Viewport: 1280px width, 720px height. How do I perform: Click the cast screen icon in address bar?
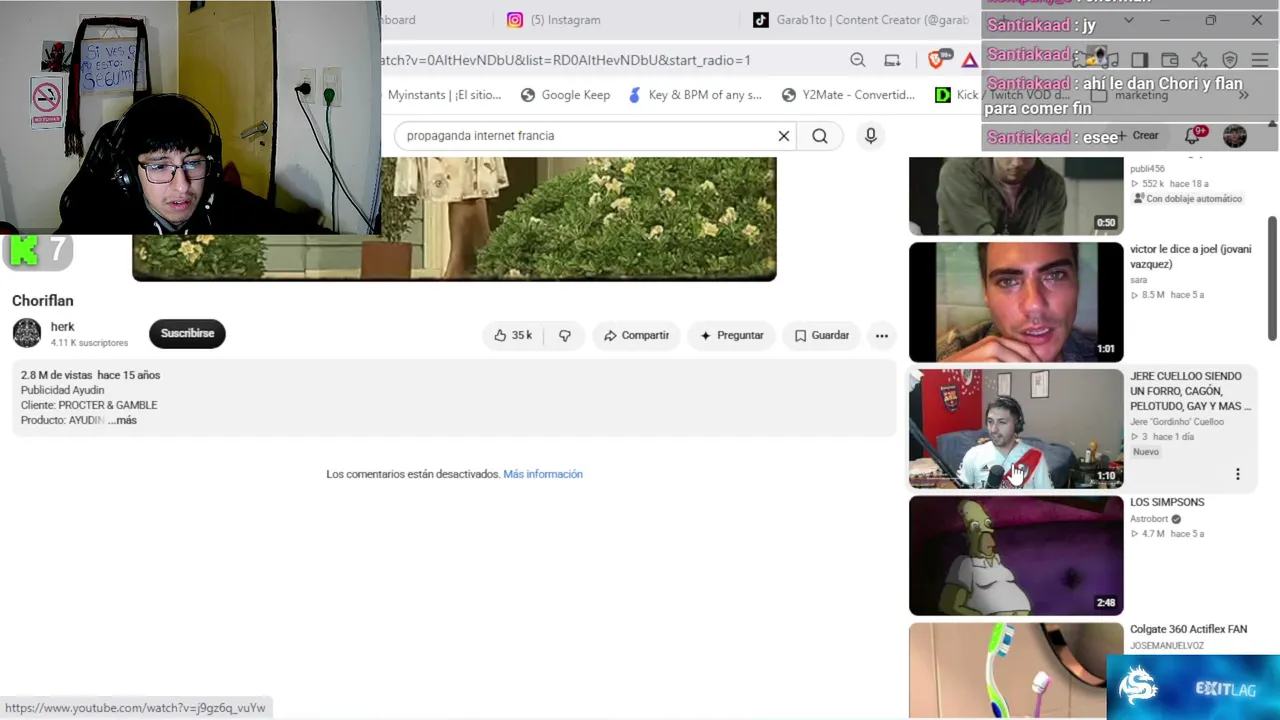tap(892, 60)
